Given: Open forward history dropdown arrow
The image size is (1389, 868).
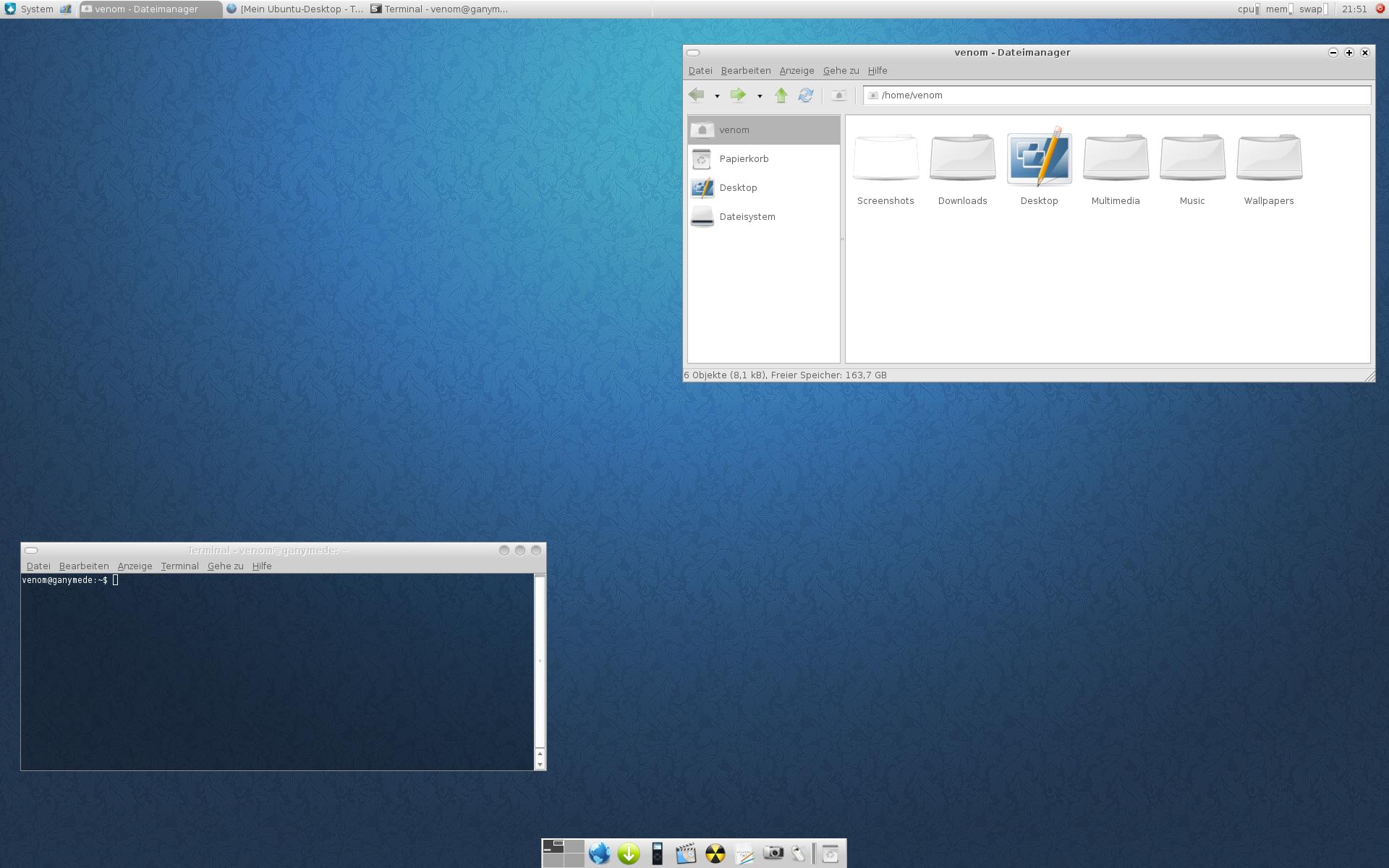Looking at the screenshot, I should pos(760,95).
